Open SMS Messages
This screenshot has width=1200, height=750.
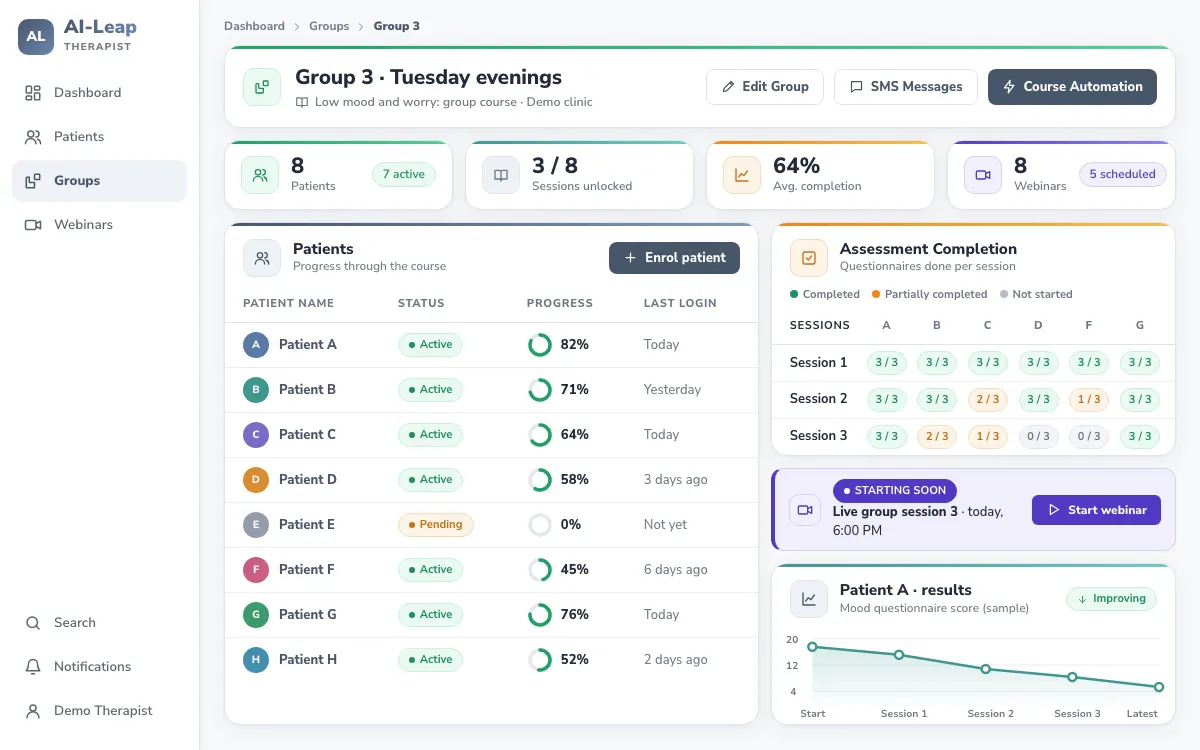point(906,87)
